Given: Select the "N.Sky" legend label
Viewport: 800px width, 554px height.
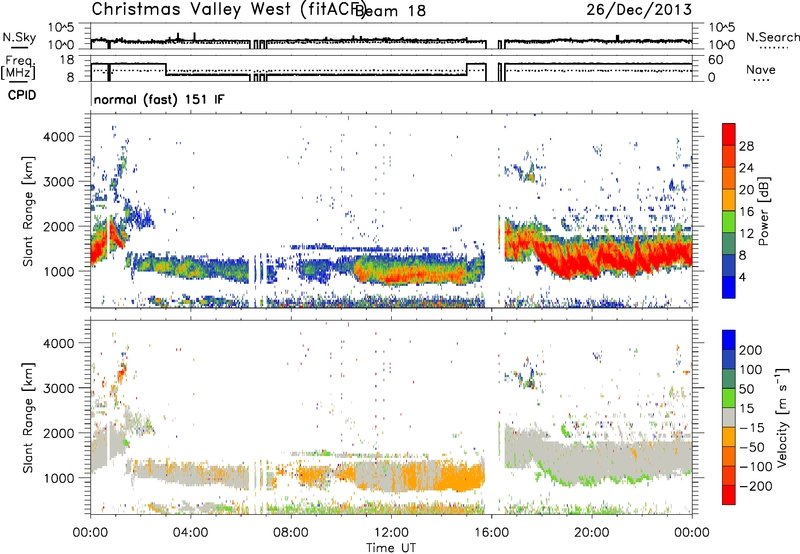Looking at the screenshot, I should [19, 37].
